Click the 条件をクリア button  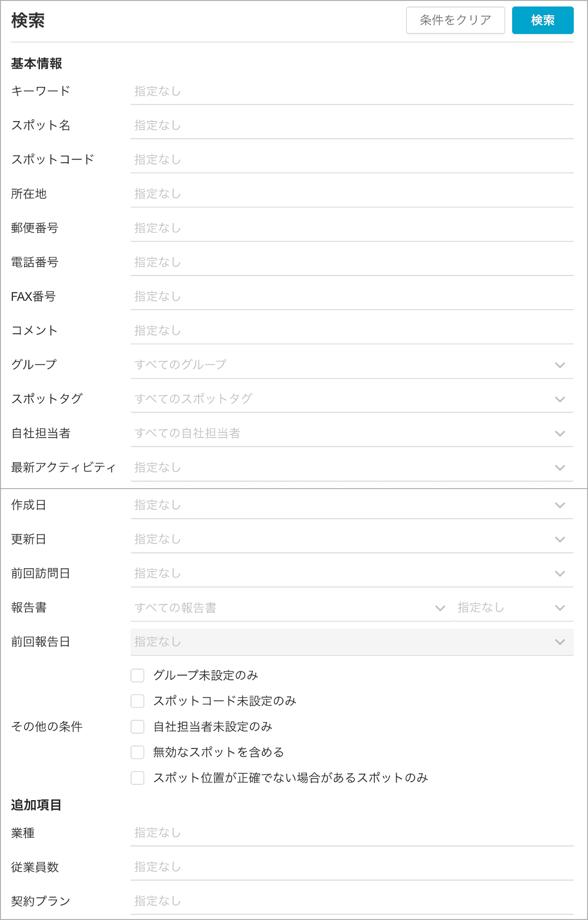tap(455, 21)
